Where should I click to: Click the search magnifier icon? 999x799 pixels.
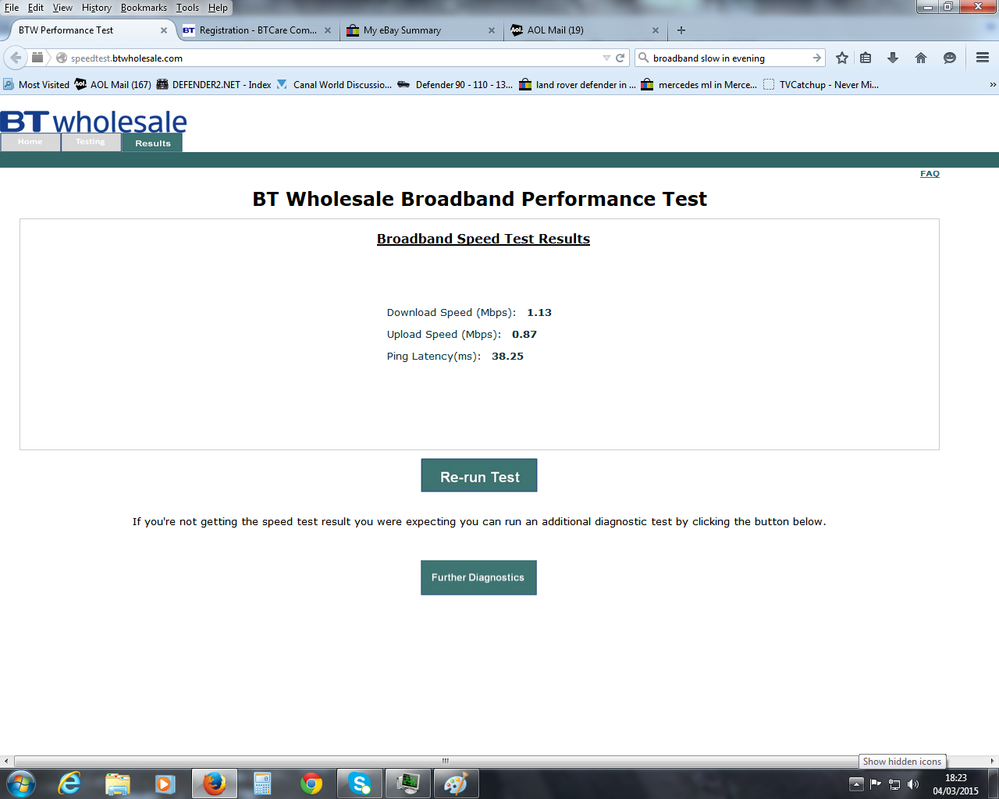[x=643, y=58]
